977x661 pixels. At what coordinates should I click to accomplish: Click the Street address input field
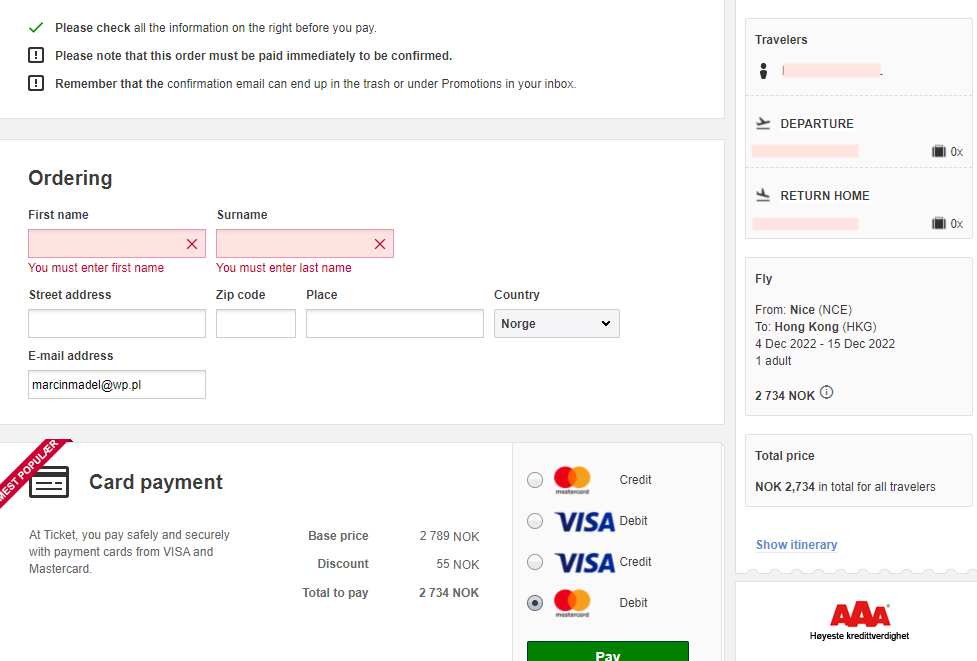click(117, 323)
